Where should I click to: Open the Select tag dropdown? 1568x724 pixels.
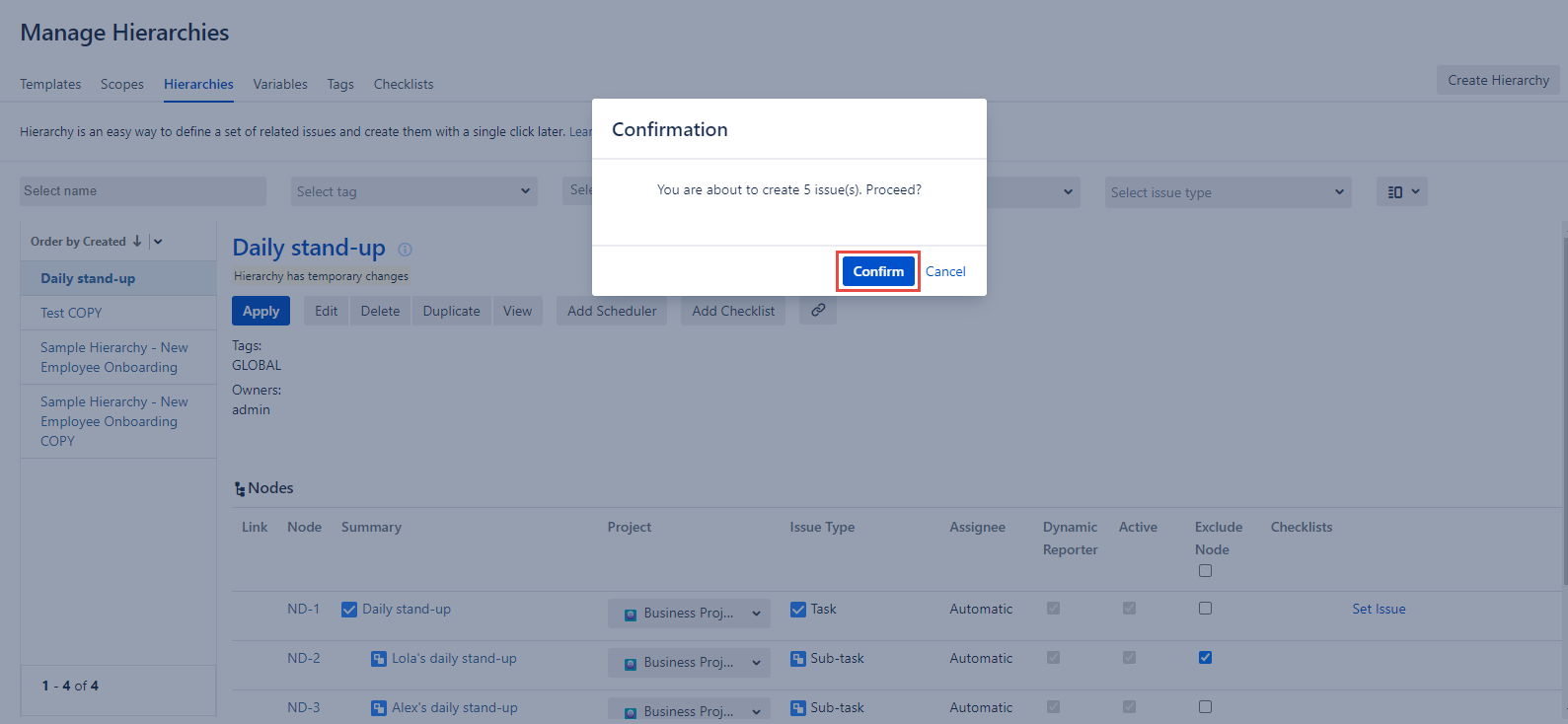coord(413,191)
